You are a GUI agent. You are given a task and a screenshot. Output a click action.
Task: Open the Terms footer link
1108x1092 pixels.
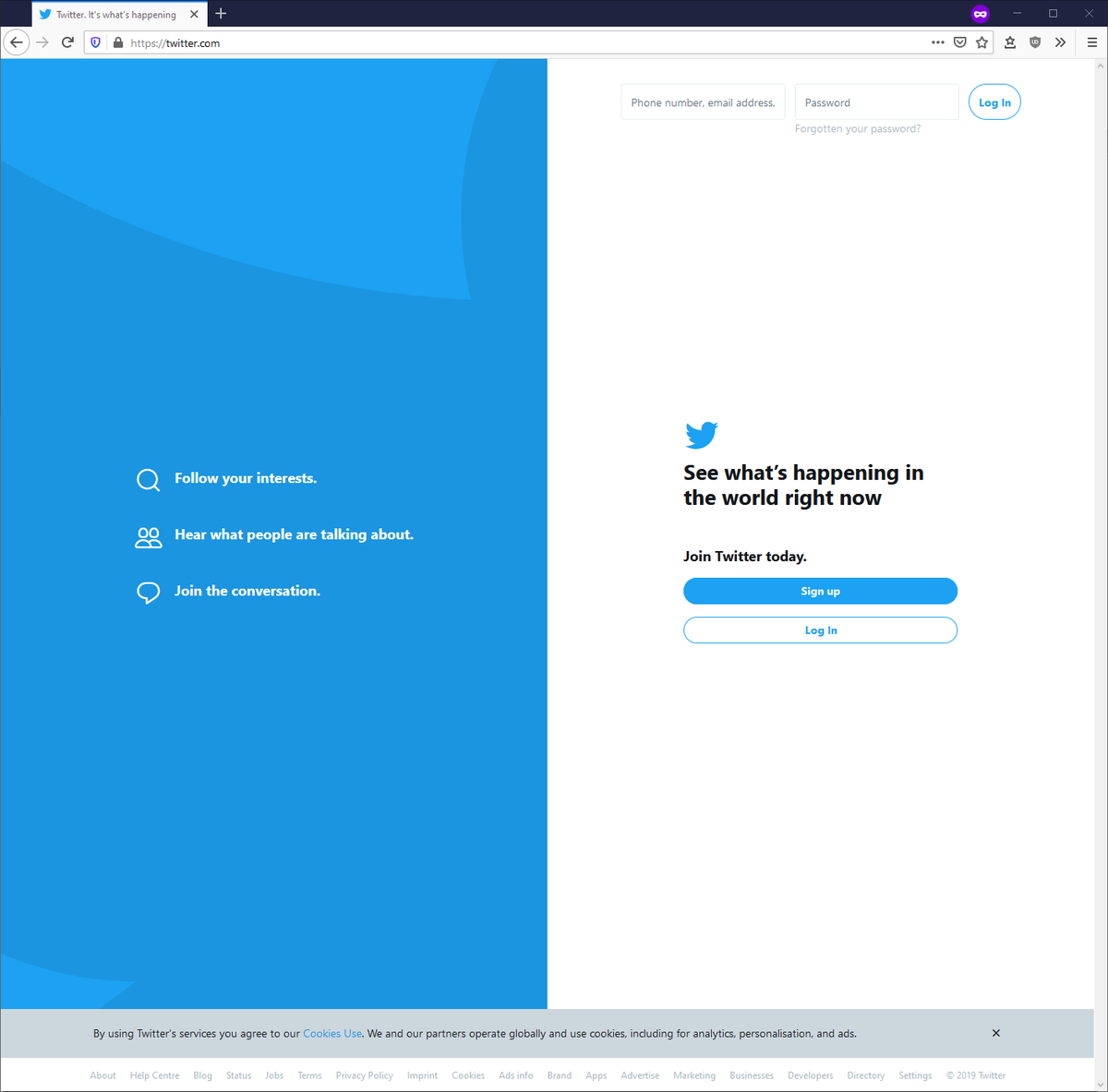pyautogui.click(x=309, y=1075)
